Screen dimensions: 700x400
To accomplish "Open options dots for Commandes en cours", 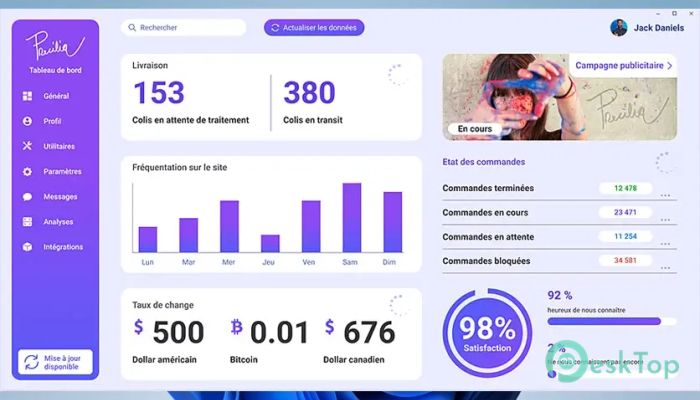I will 665,220.
